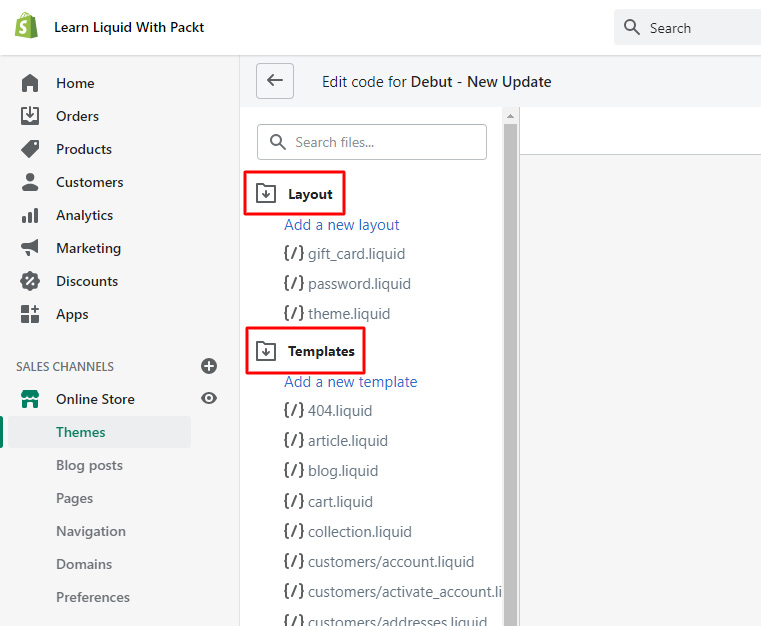Screen dimensions: 761x626
Task: Click the password.liquid code icon
Action: click(294, 283)
